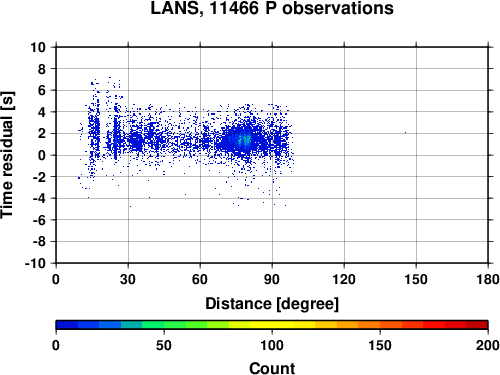This screenshot has height=375, width=500.
Task: Click the plot title 'LANS, 11466 P observations'
Action: (272, 8)
